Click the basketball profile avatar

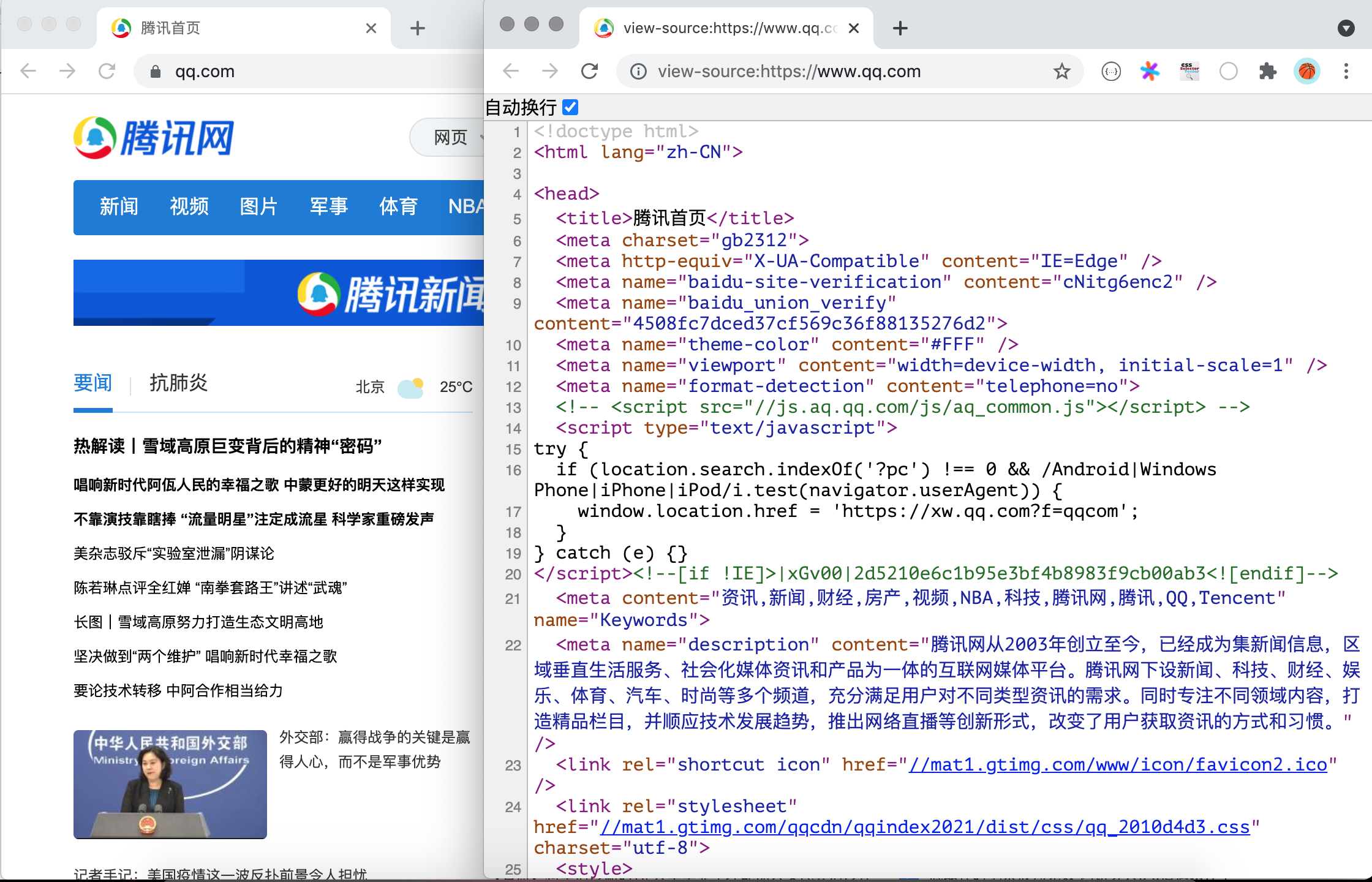click(1306, 72)
